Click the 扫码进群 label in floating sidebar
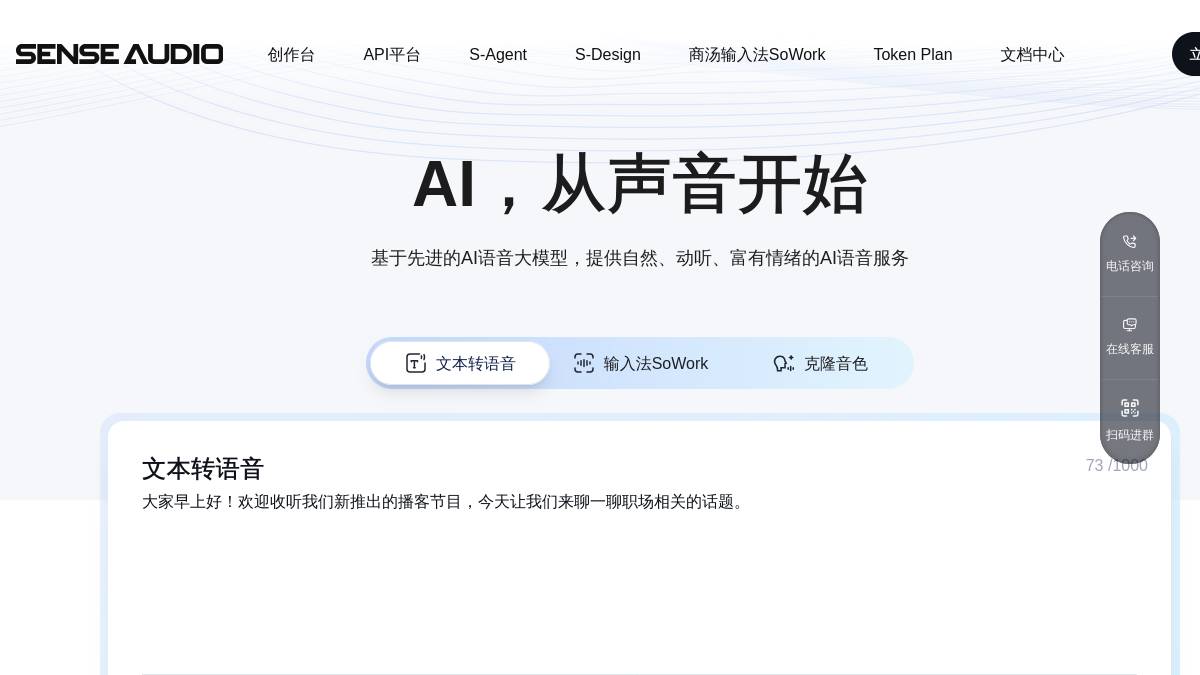Viewport: 1200px width, 675px height. pyautogui.click(x=1130, y=435)
